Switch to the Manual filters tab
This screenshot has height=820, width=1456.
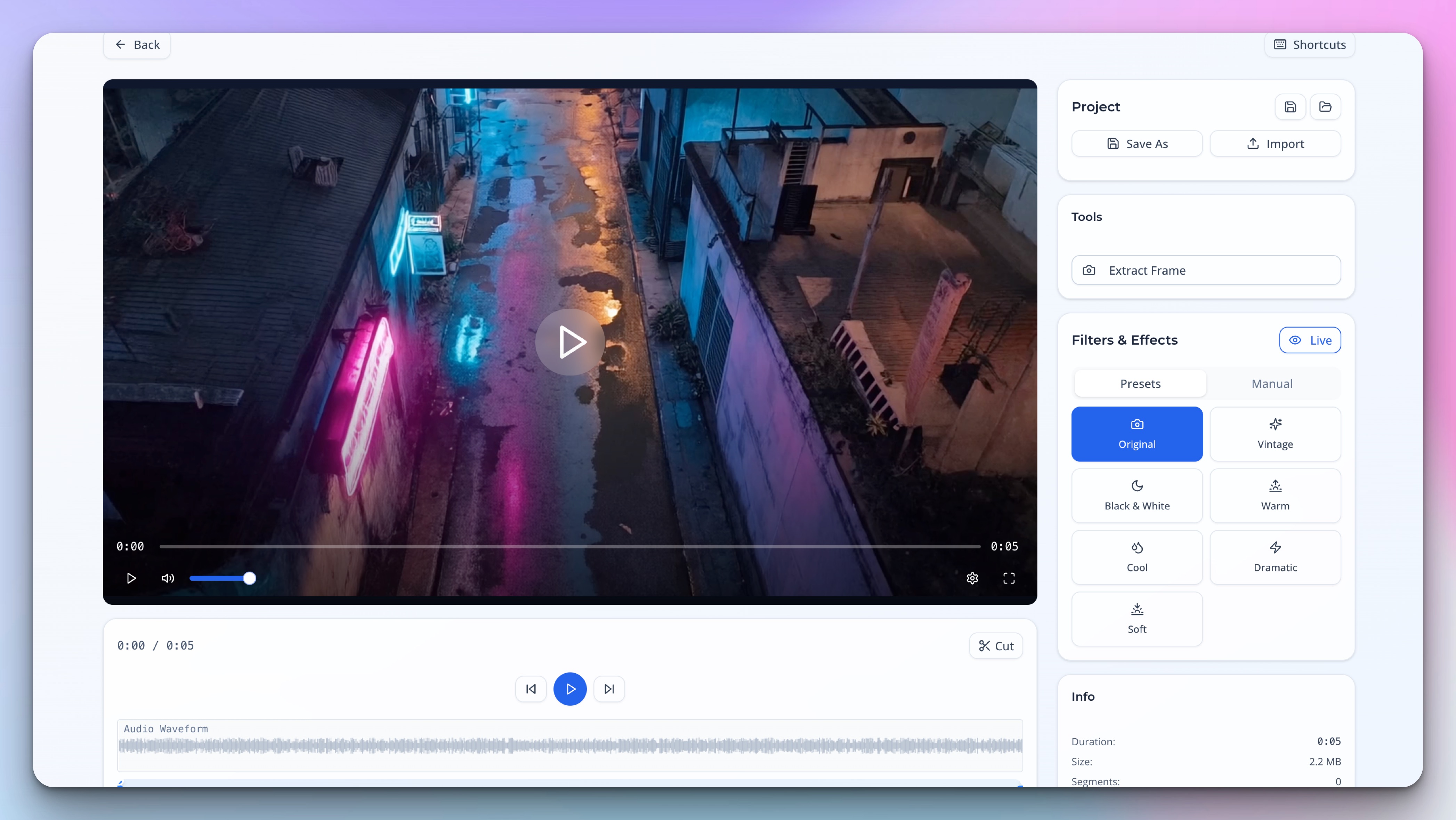pos(1272,384)
